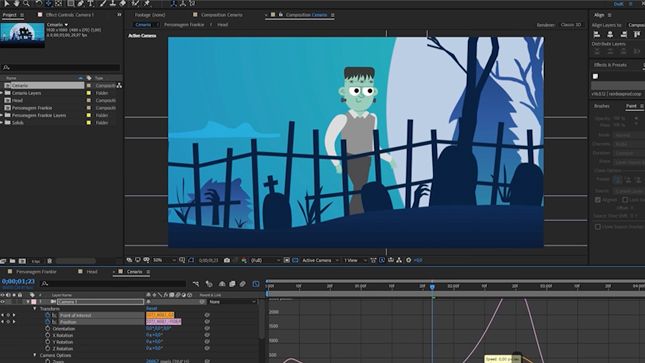Click the Classic 3D renderer button
Viewport: 645px width, 363px height.
pyautogui.click(x=571, y=25)
